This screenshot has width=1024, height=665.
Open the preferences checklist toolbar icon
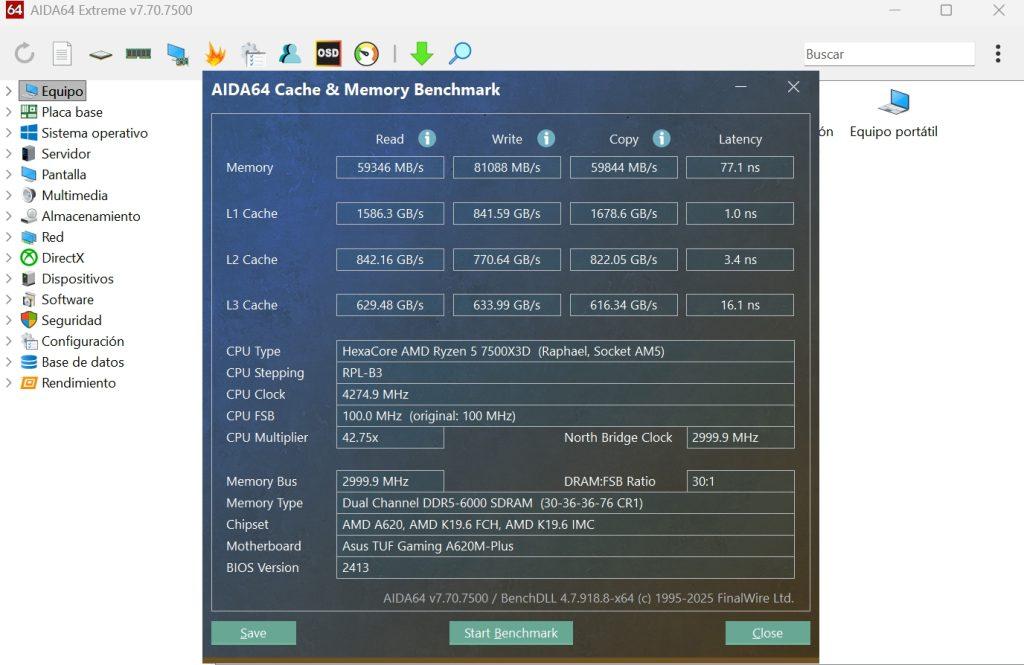click(x=252, y=54)
